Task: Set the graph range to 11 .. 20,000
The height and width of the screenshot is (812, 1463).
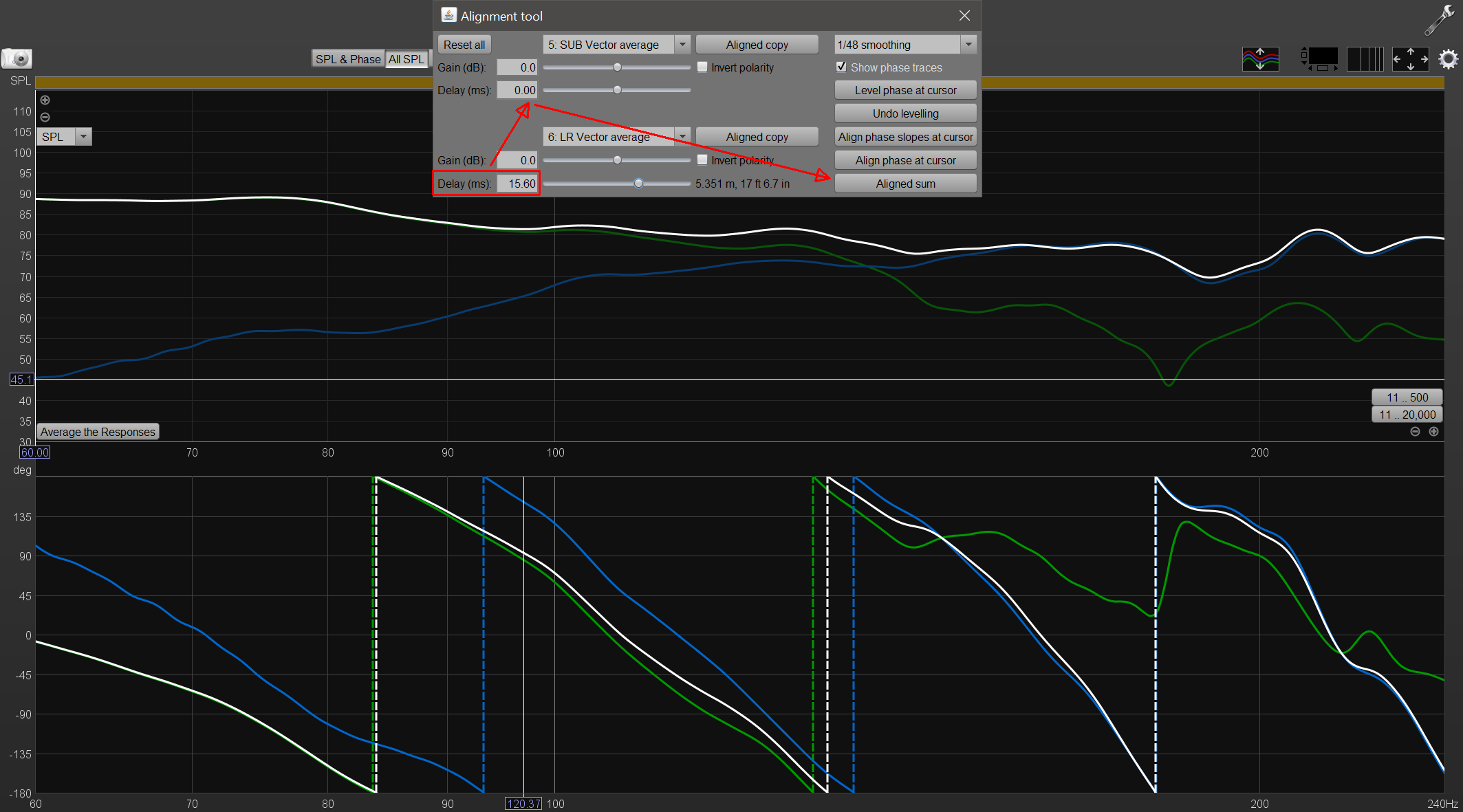Action: [1407, 415]
